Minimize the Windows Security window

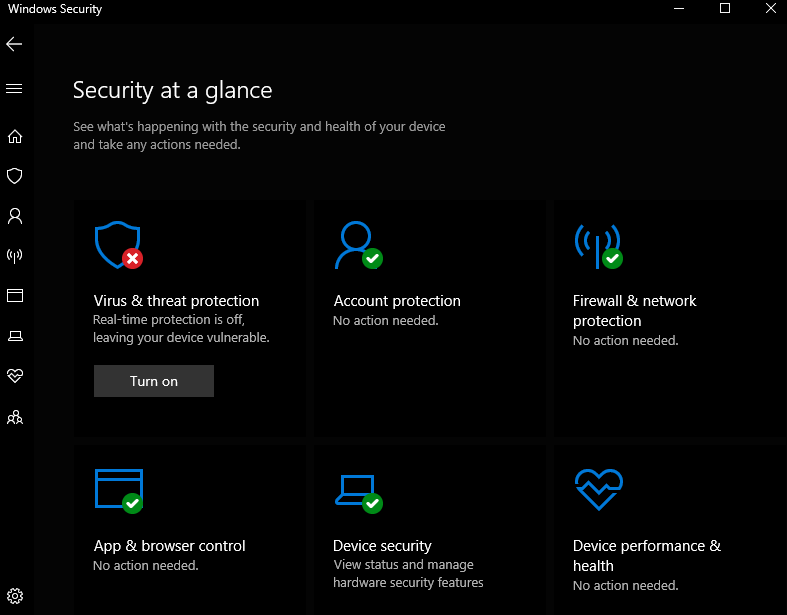click(679, 9)
